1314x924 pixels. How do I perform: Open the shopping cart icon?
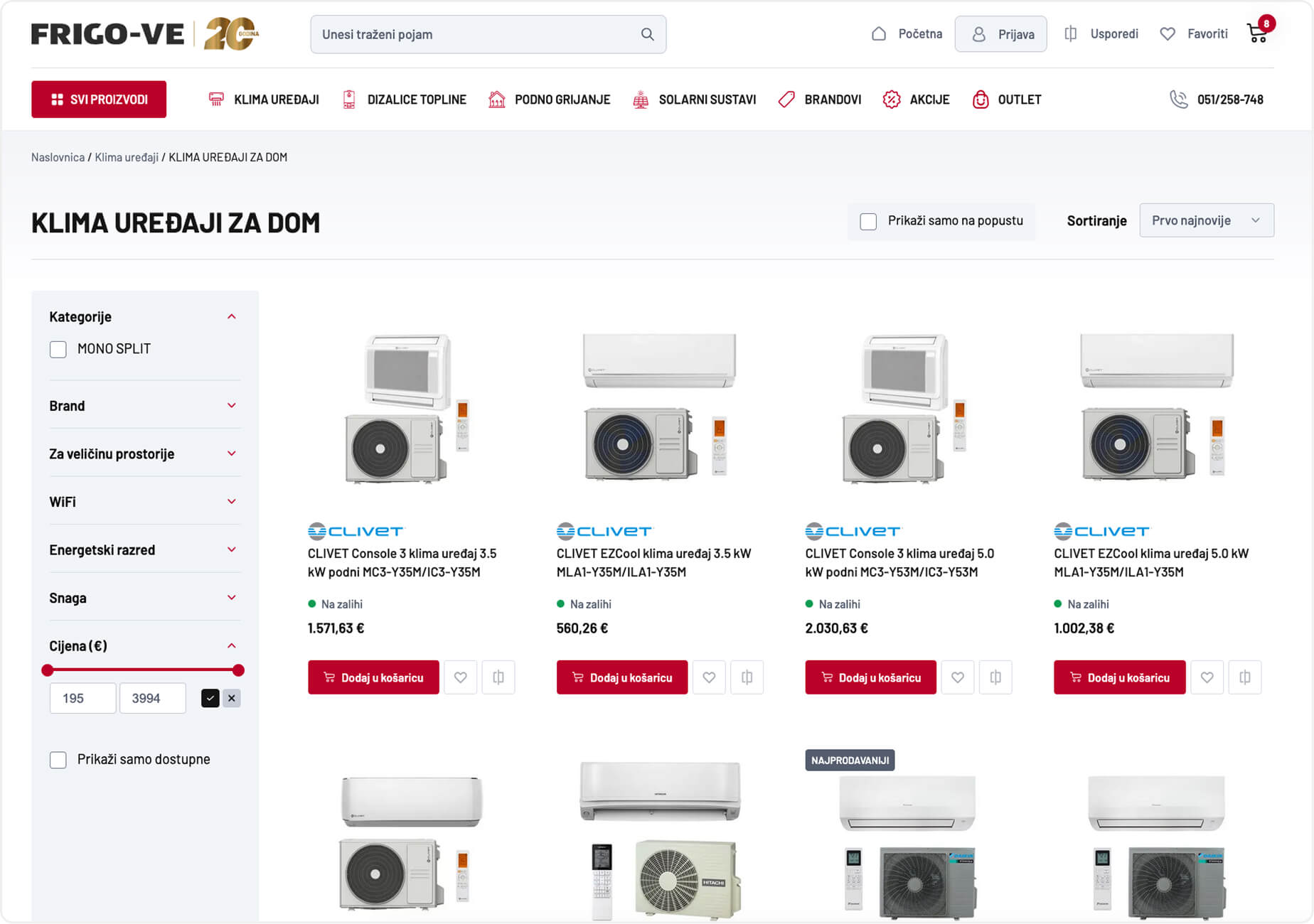point(1257,33)
